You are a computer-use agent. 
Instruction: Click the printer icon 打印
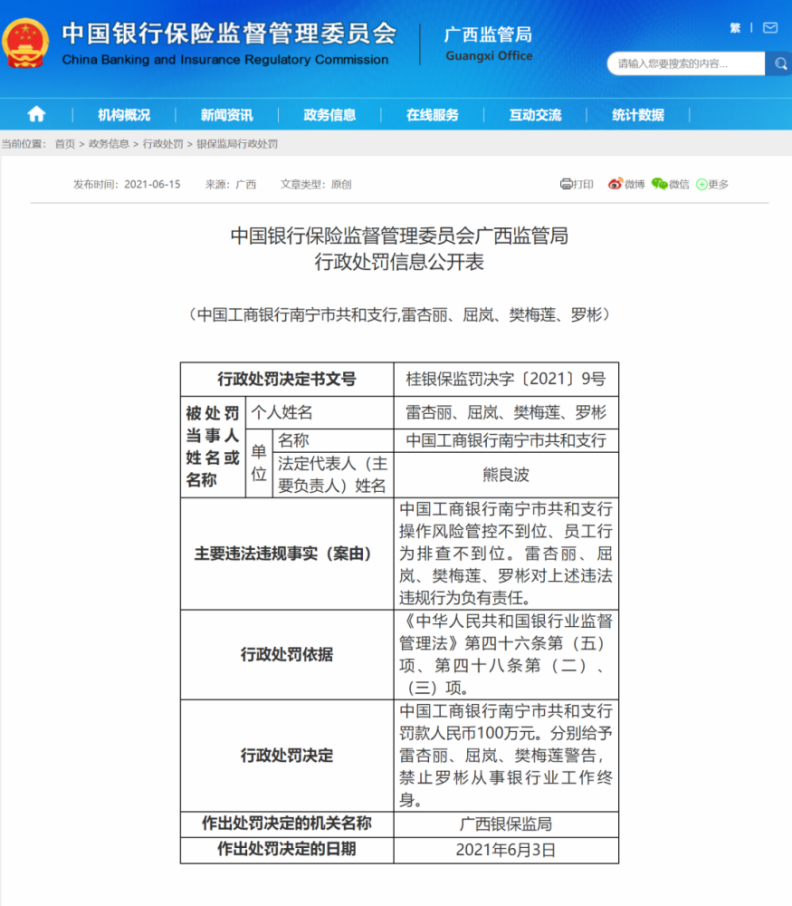577,184
